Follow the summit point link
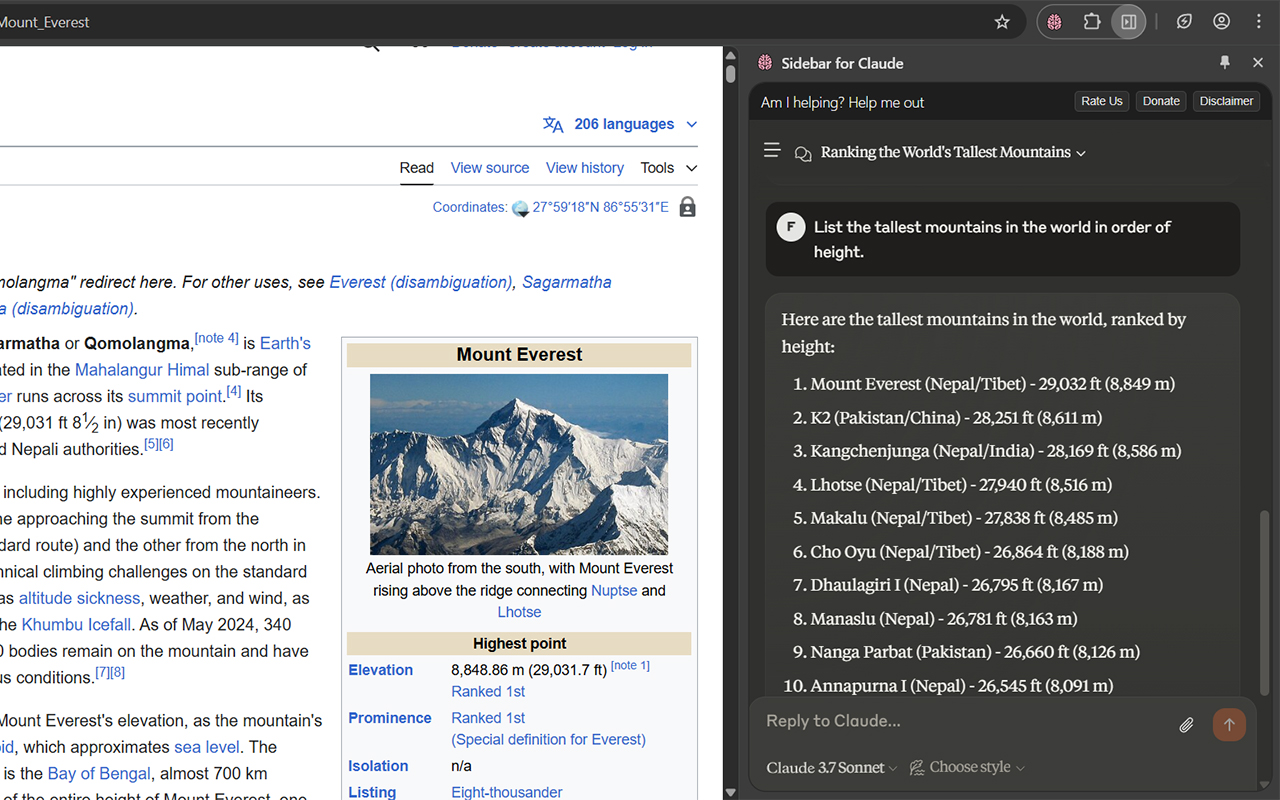Screen dimensions: 1280x800 (174, 396)
